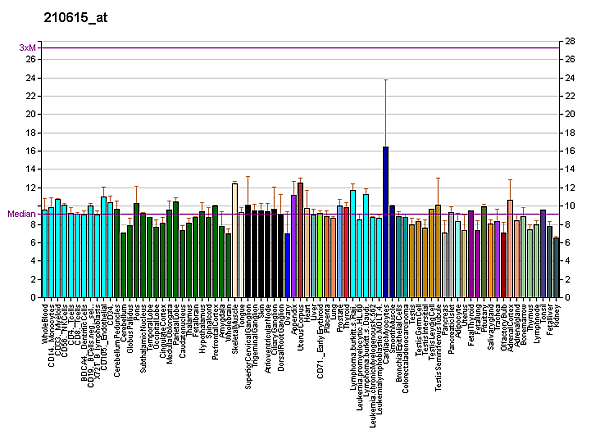Click the 28 tick on right axis
The width and height of the screenshot is (600, 434).
pos(569,41)
